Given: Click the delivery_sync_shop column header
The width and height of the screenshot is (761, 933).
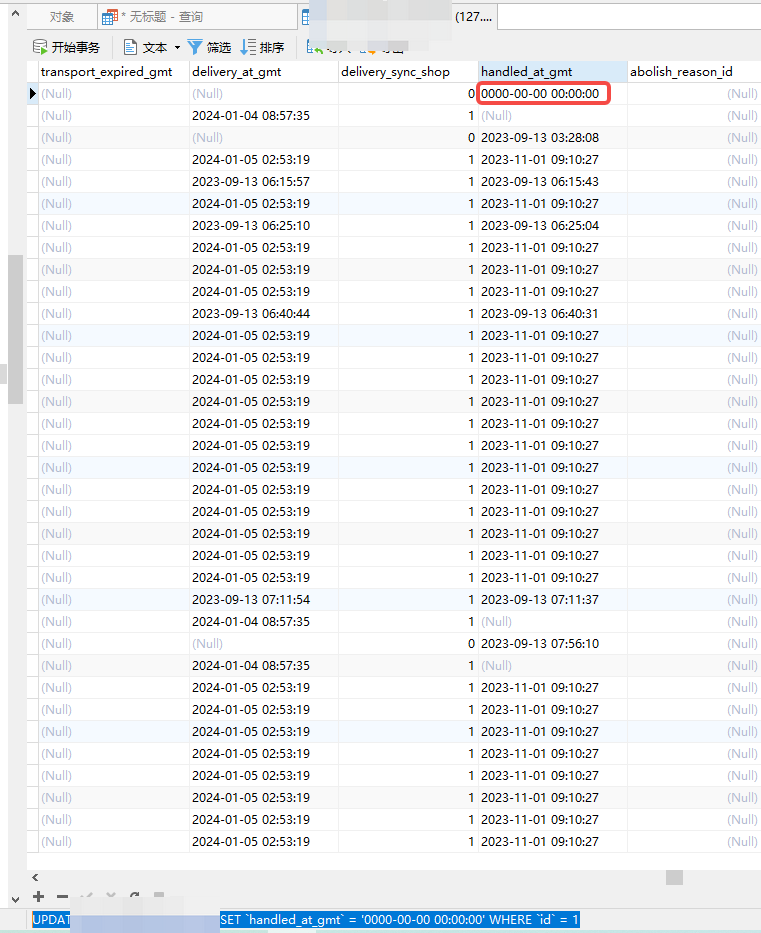Looking at the screenshot, I should (408, 71).
